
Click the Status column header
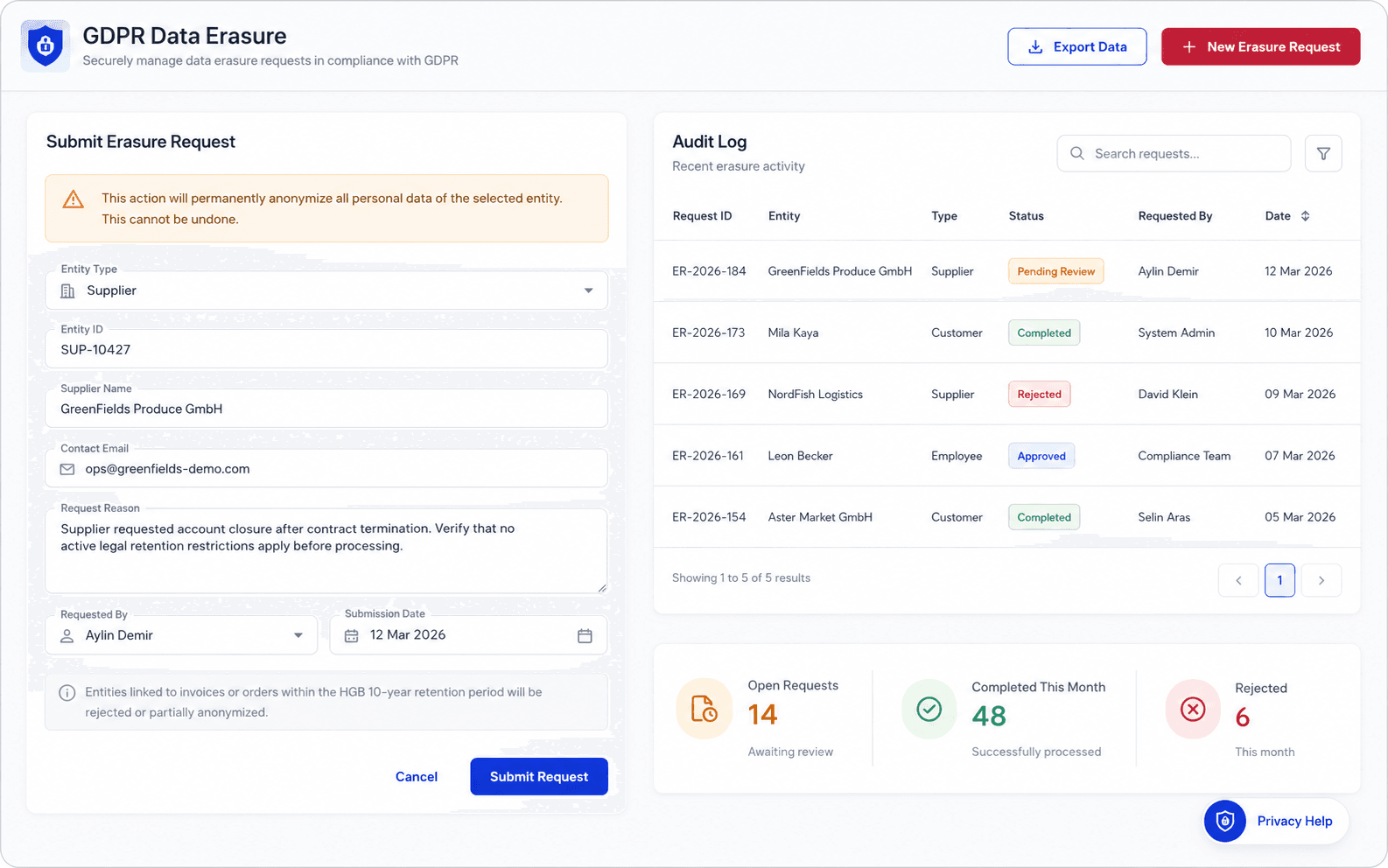tap(1026, 216)
